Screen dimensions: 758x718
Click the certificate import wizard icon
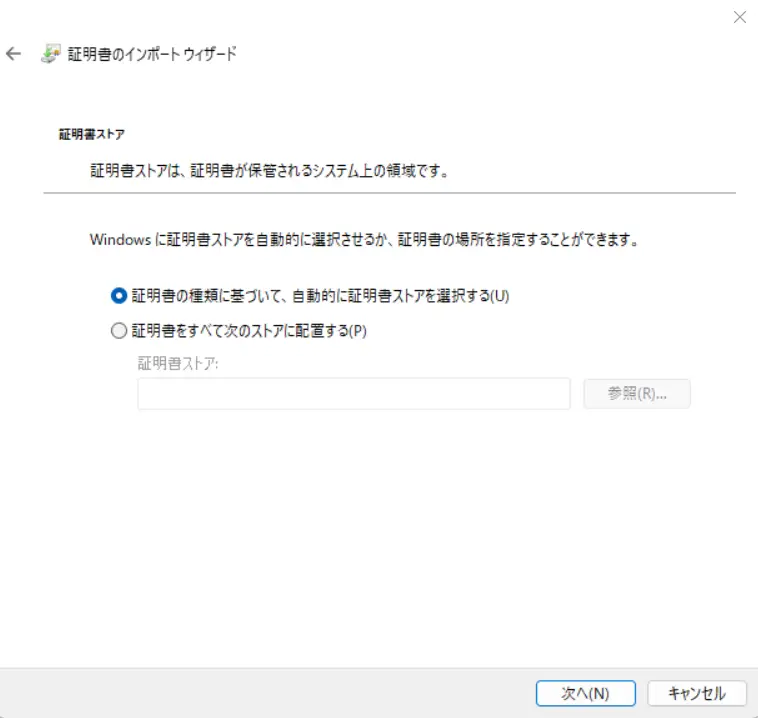point(51,53)
